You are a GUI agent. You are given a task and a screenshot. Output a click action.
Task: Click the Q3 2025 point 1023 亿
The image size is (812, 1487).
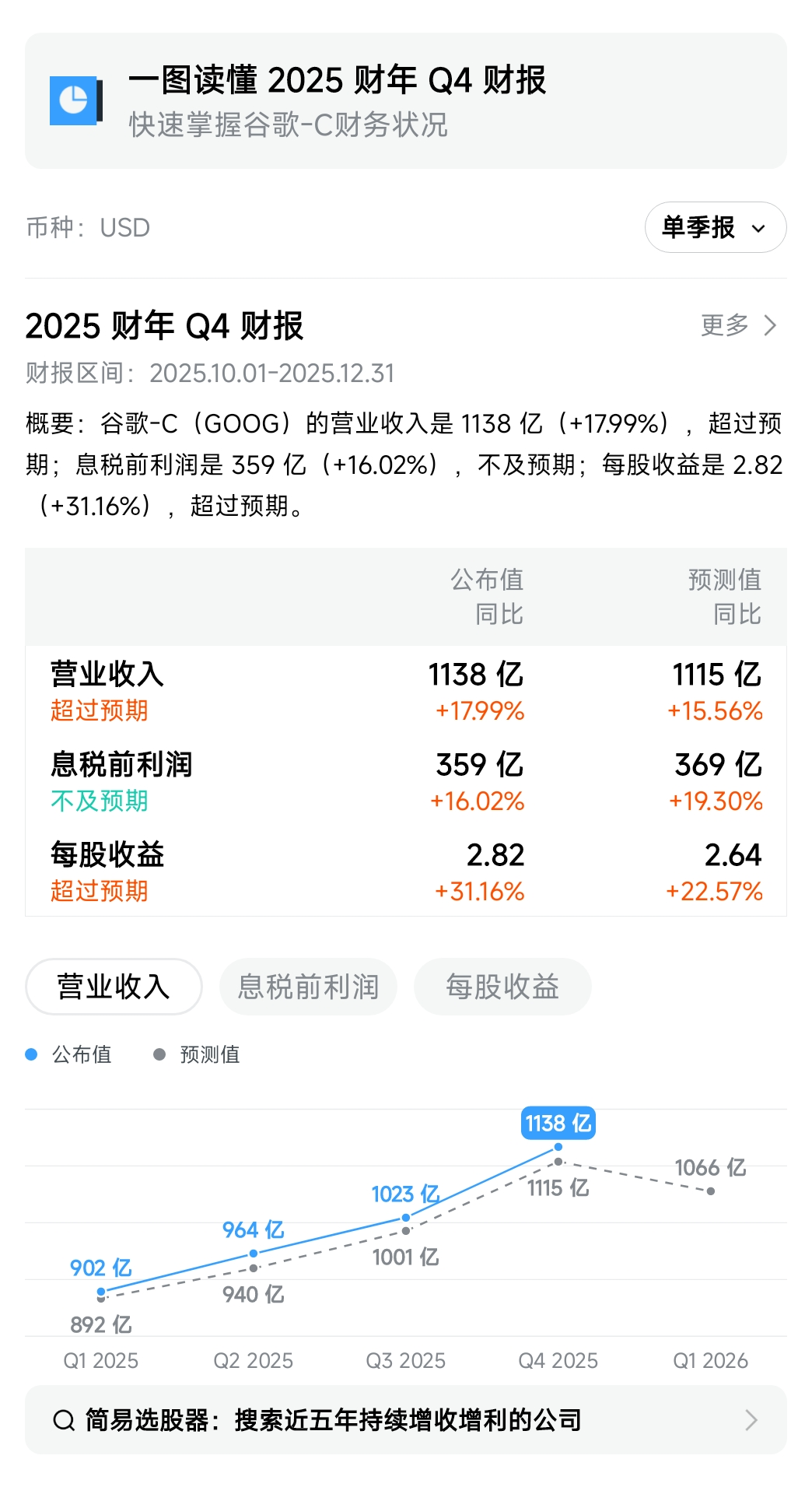coord(406,1218)
